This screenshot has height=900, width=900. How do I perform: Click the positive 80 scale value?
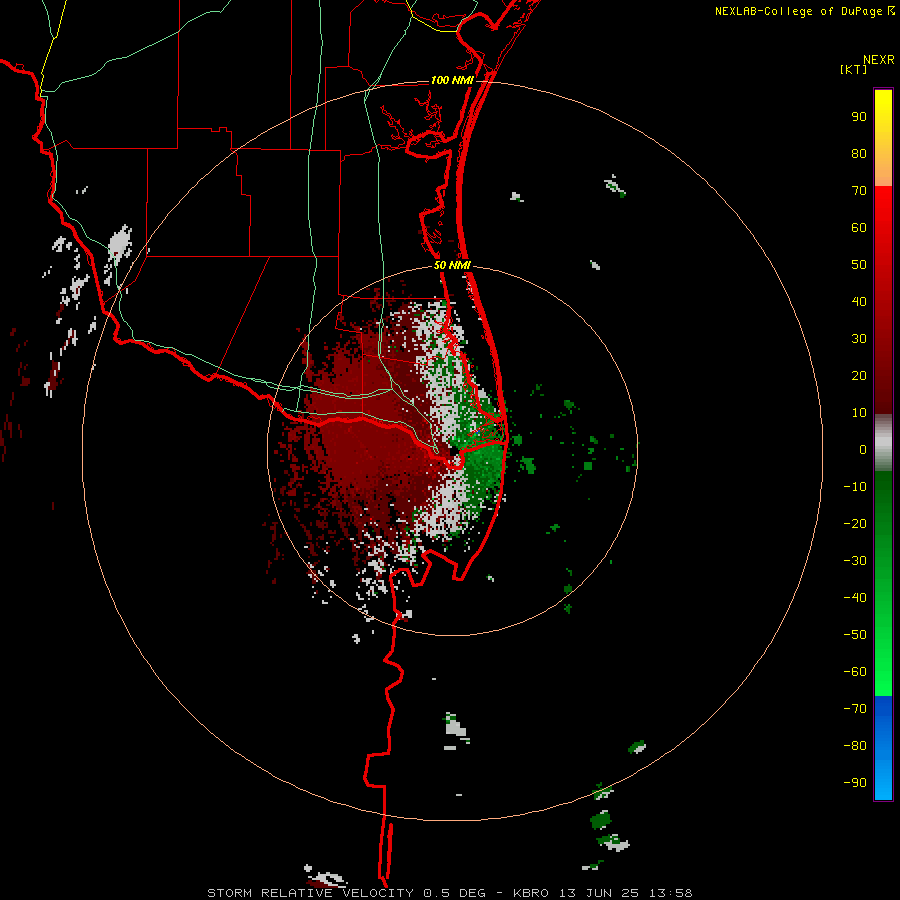859,154
